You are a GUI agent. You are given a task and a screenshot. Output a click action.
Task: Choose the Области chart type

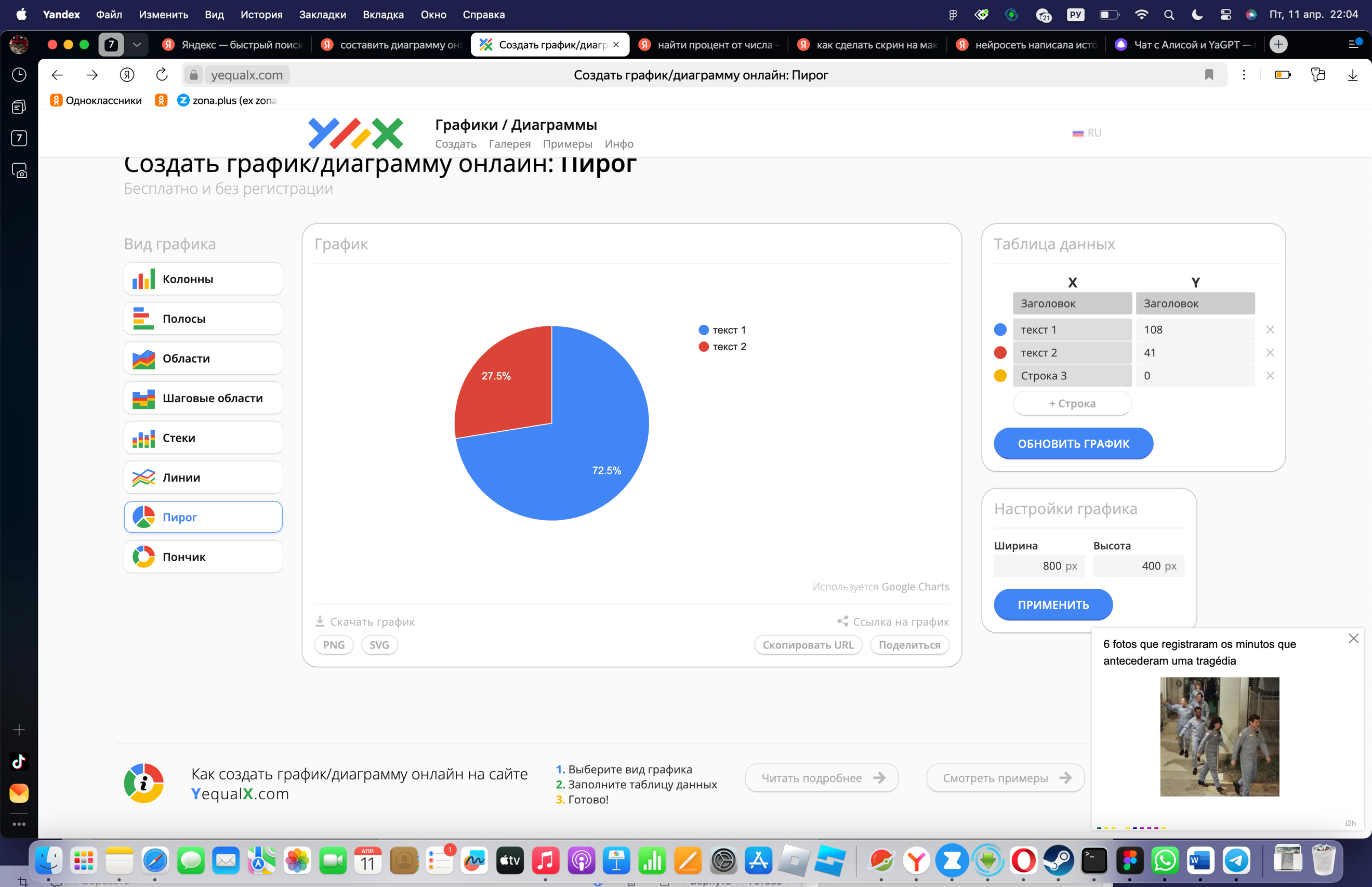(x=203, y=358)
